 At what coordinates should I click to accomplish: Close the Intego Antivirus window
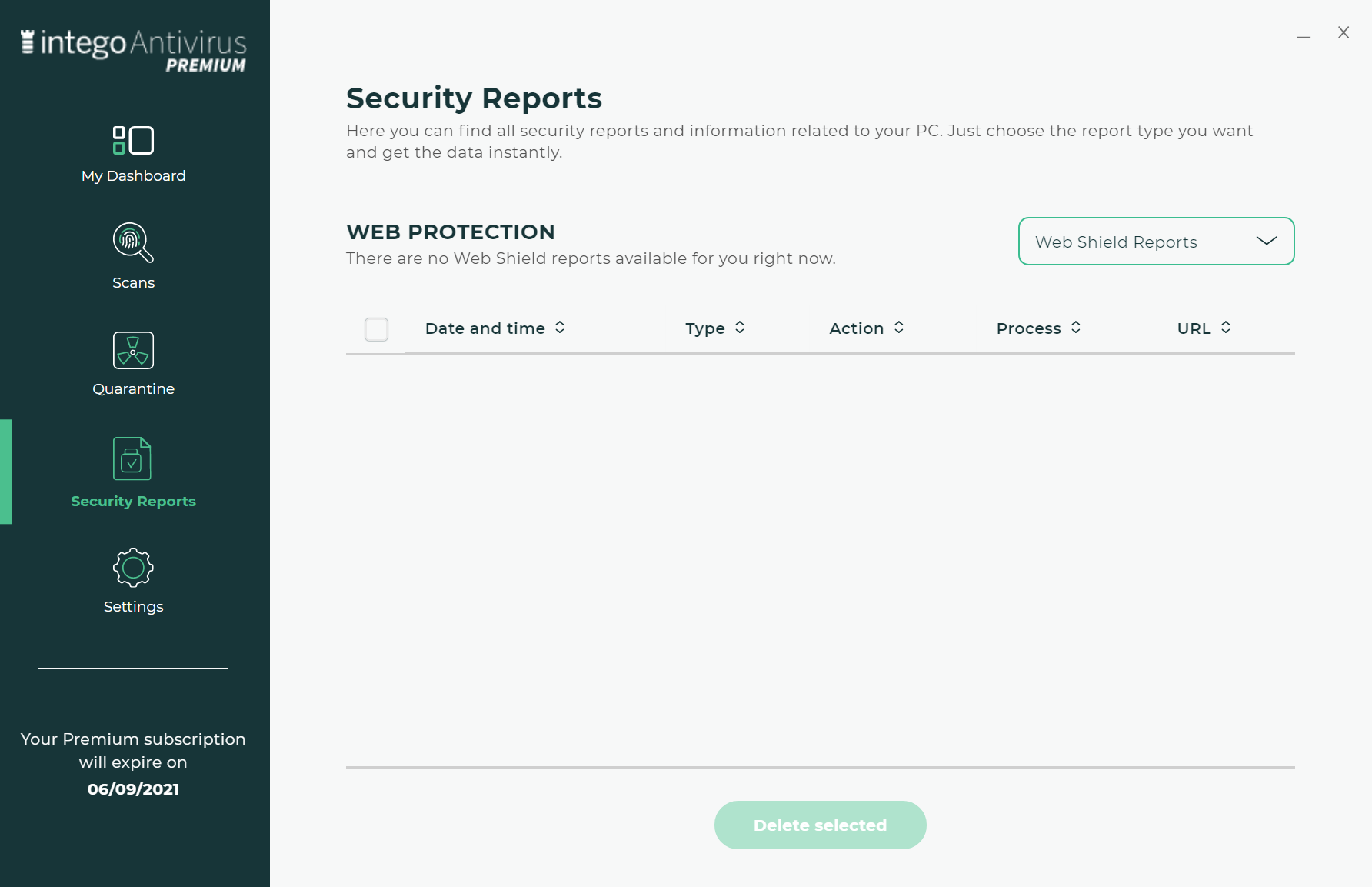1344,32
